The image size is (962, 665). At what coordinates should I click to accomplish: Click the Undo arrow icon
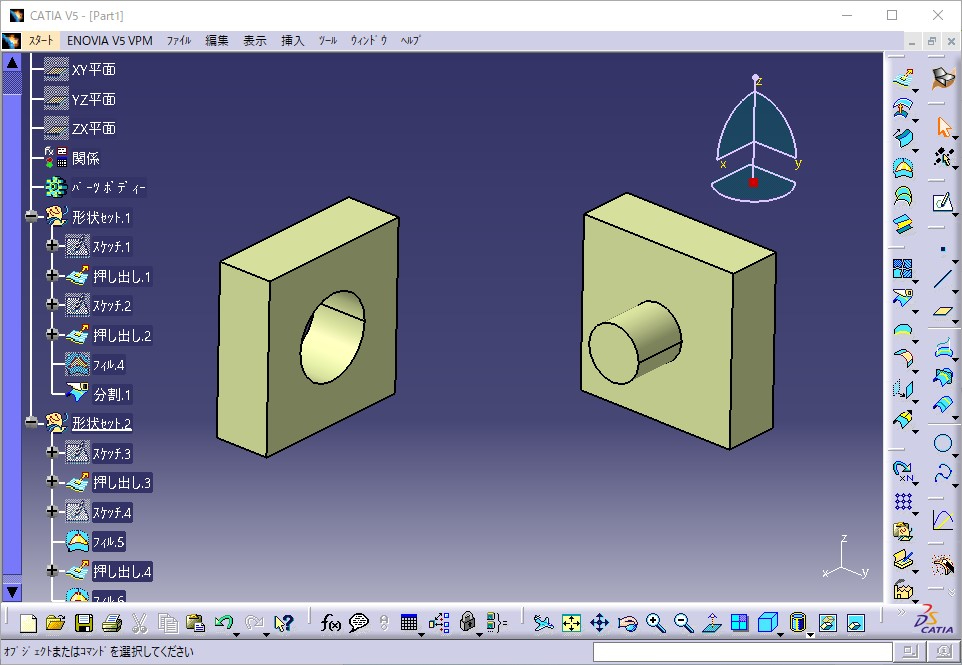tap(224, 623)
